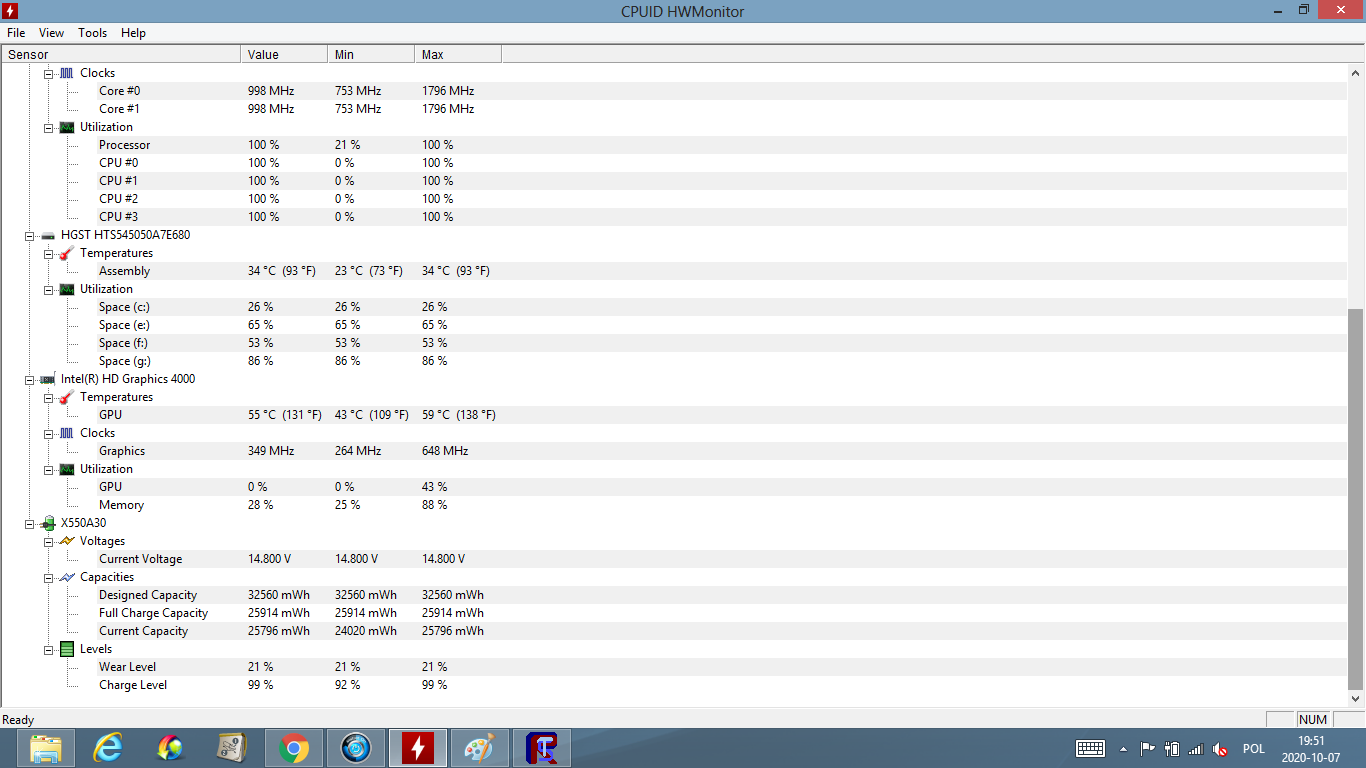This screenshot has height=768, width=1366.
Task: Click the battery icon beside X550A30
Action: pos(47,523)
